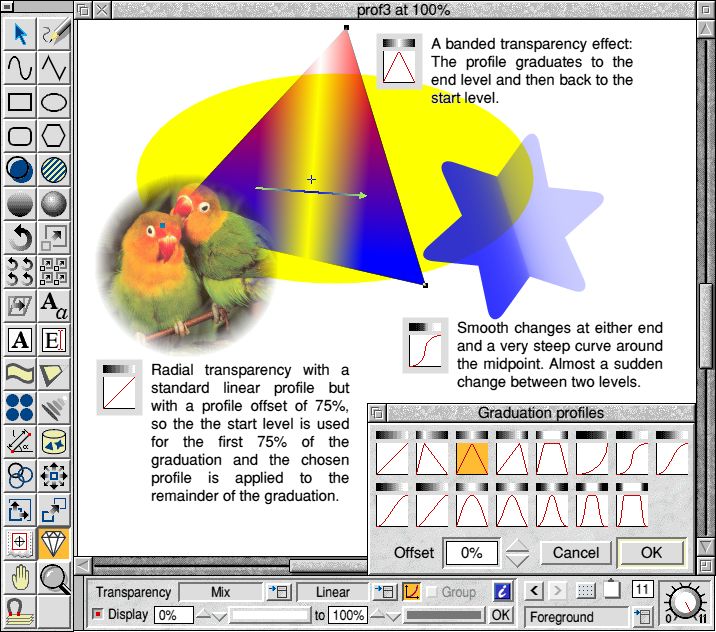This screenshot has width=716, height=632.
Task: Select the diamond transparency tool
Action: pyautogui.click(x=54, y=544)
